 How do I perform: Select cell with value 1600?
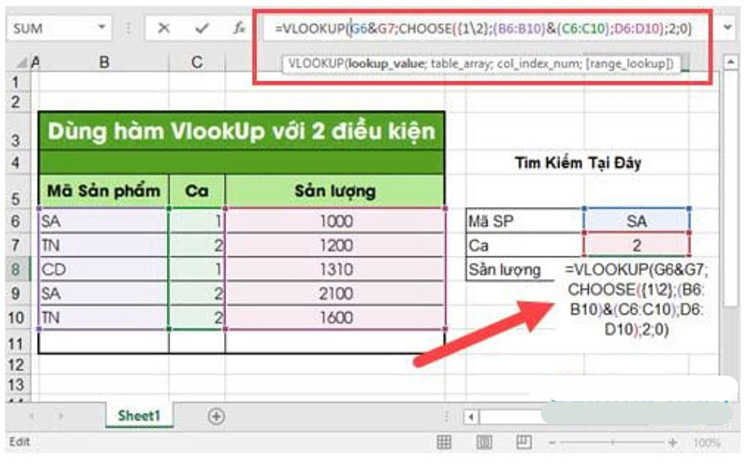point(335,318)
